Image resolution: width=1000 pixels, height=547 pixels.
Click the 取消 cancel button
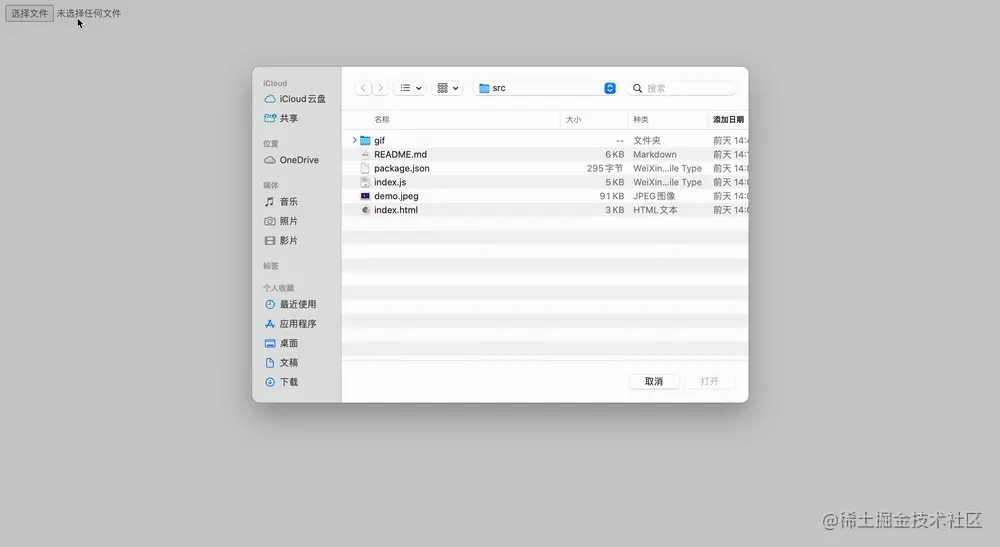pyautogui.click(x=654, y=381)
